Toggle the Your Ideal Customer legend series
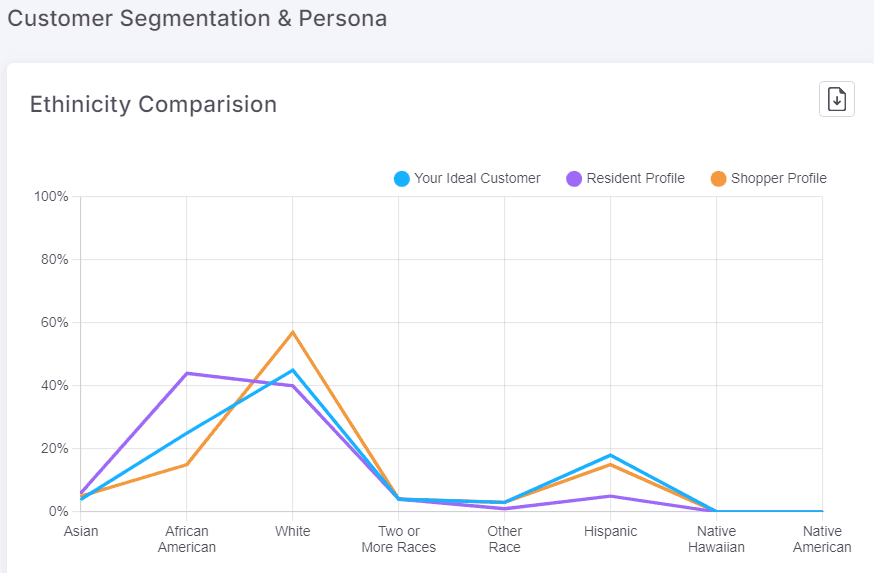The height and width of the screenshot is (573, 874). [467, 178]
